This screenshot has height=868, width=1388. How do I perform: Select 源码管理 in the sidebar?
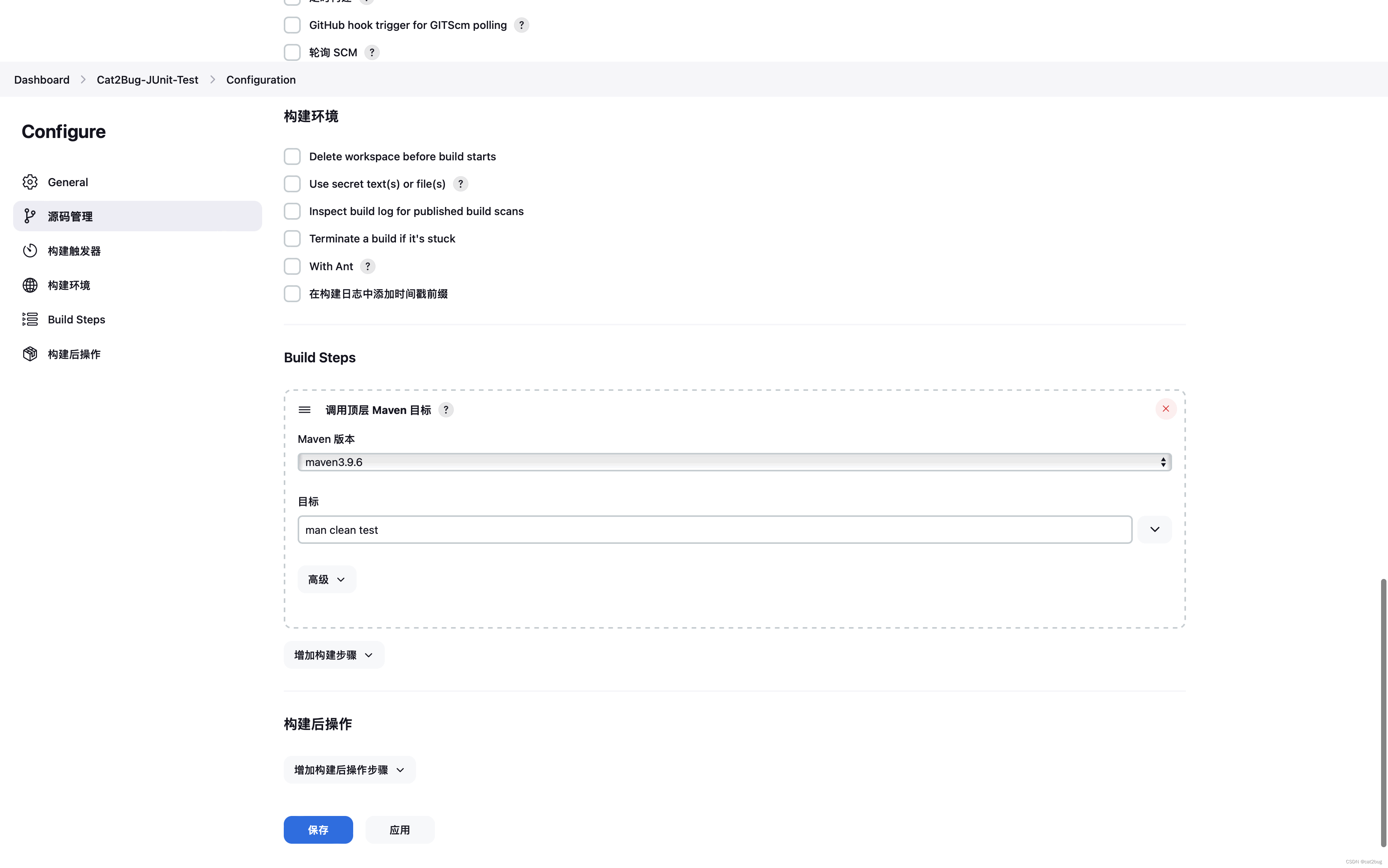(x=137, y=216)
